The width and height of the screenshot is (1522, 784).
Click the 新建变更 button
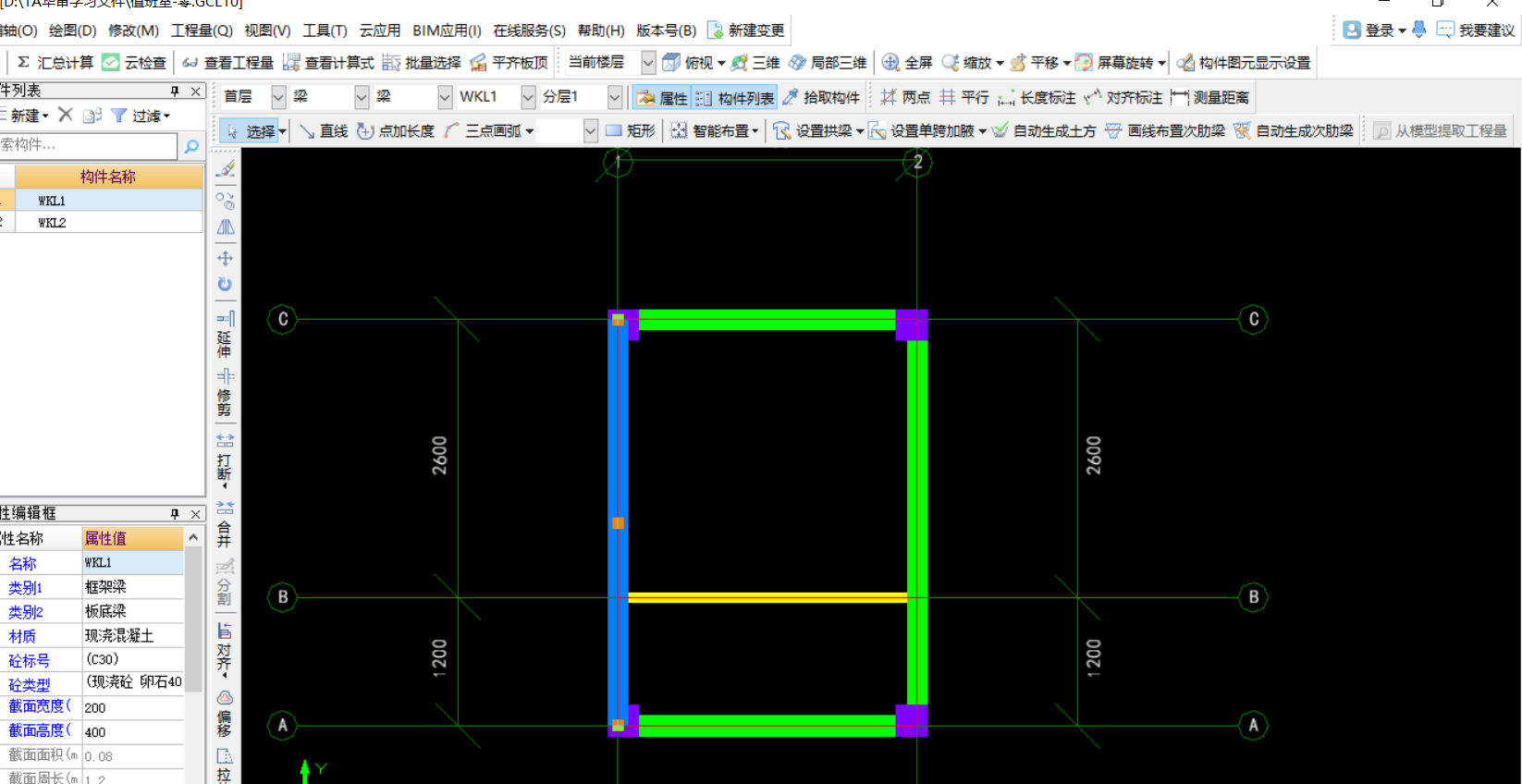[x=746, y=31]
